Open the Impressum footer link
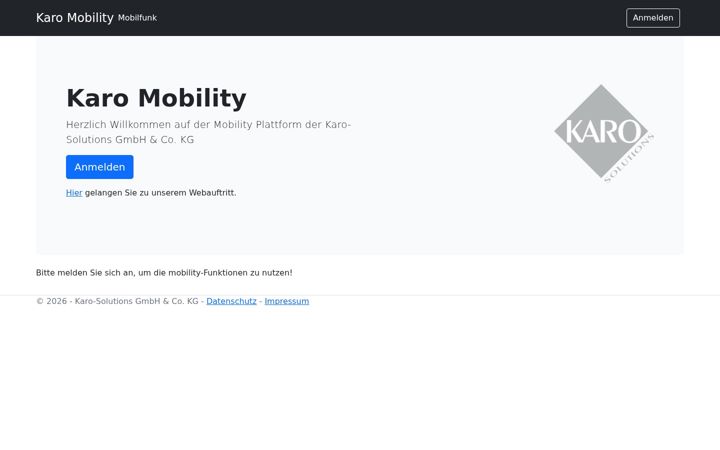This screenshot has height=450, width=720. [x=287, y=301]
